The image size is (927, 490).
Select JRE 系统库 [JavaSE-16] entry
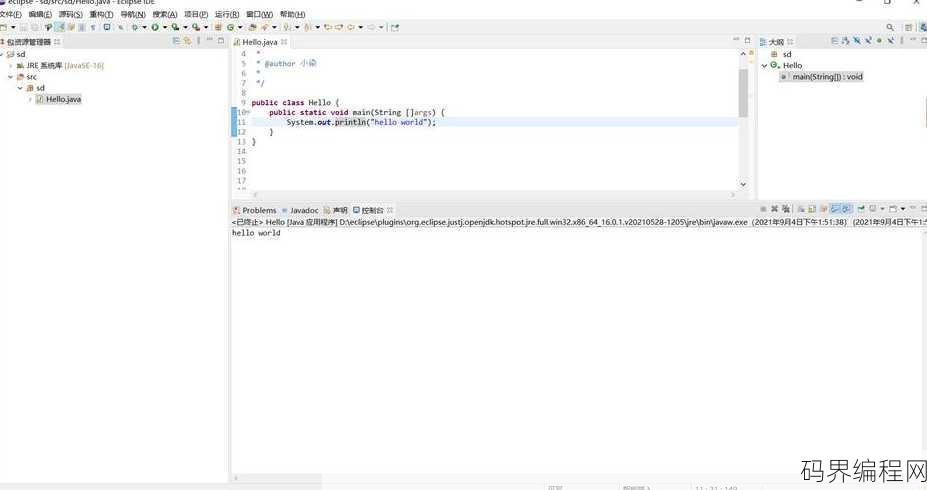(x=60, y=66)
